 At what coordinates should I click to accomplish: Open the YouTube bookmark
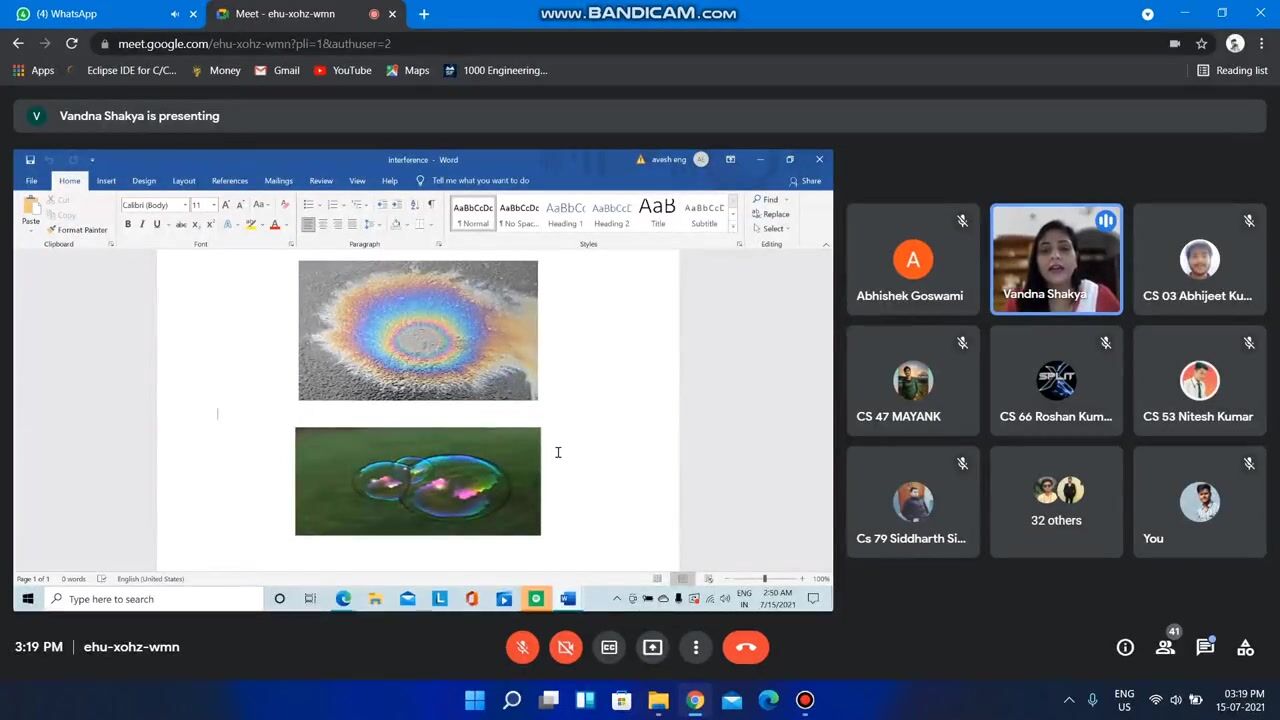tap(342, 71)
